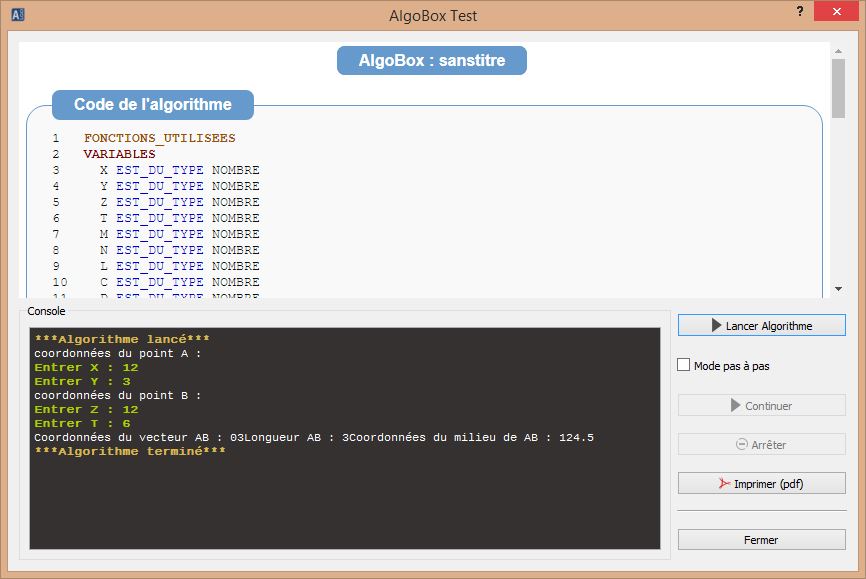
Task: Click line 'M EST_DU_TYPE NOMBRE'
Action: click(179, 234)
